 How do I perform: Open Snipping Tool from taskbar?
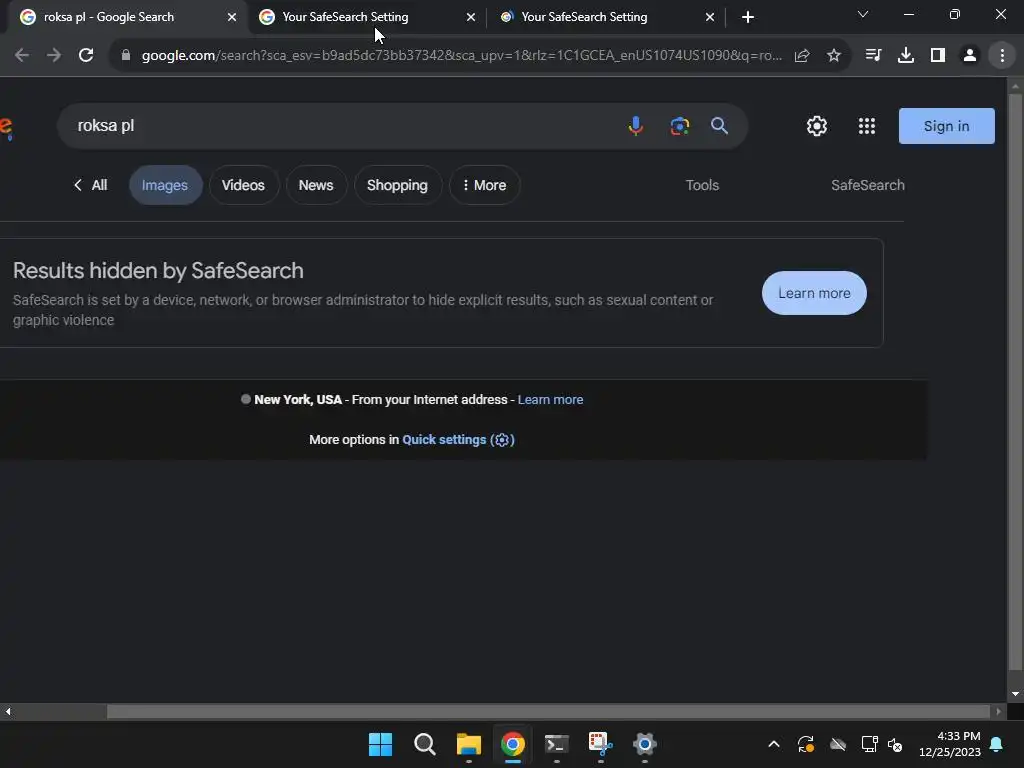(600, 744)
